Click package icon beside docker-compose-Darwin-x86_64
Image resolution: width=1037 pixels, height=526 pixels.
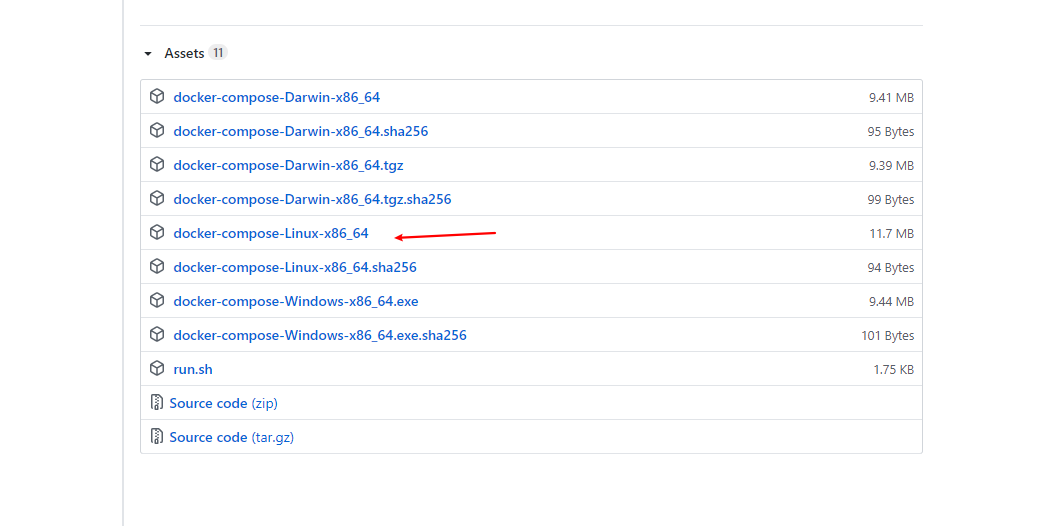coord(157,97)
